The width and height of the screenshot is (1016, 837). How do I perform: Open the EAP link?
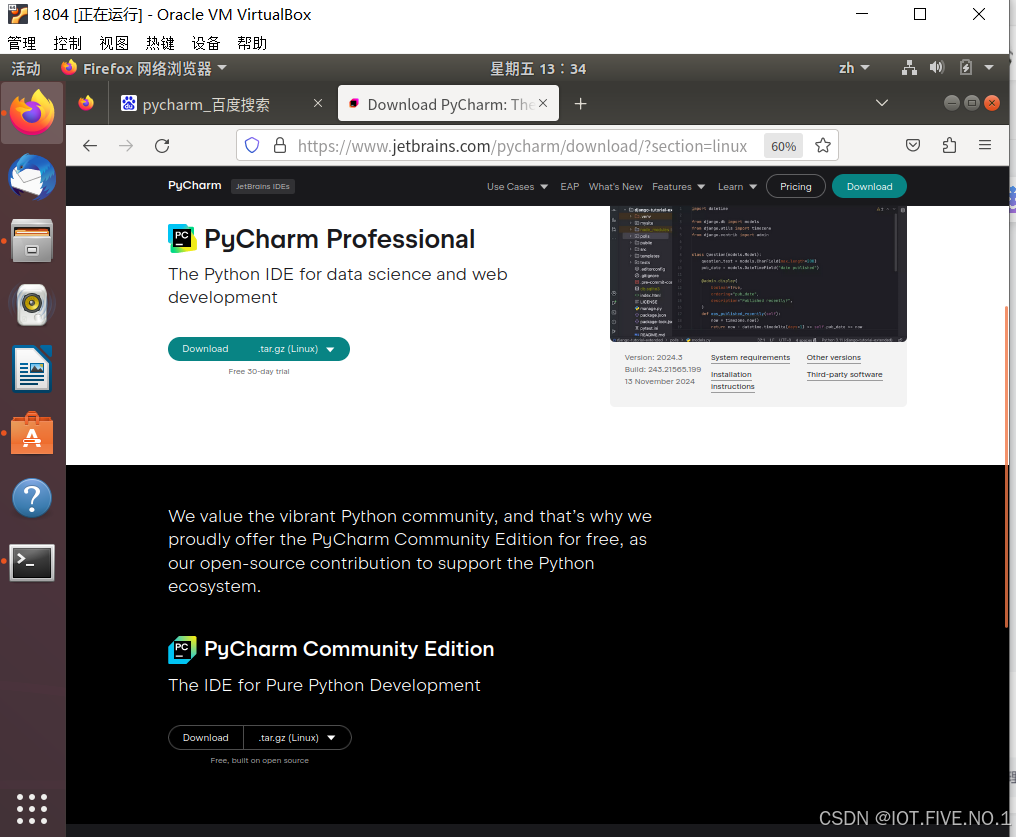570,187
